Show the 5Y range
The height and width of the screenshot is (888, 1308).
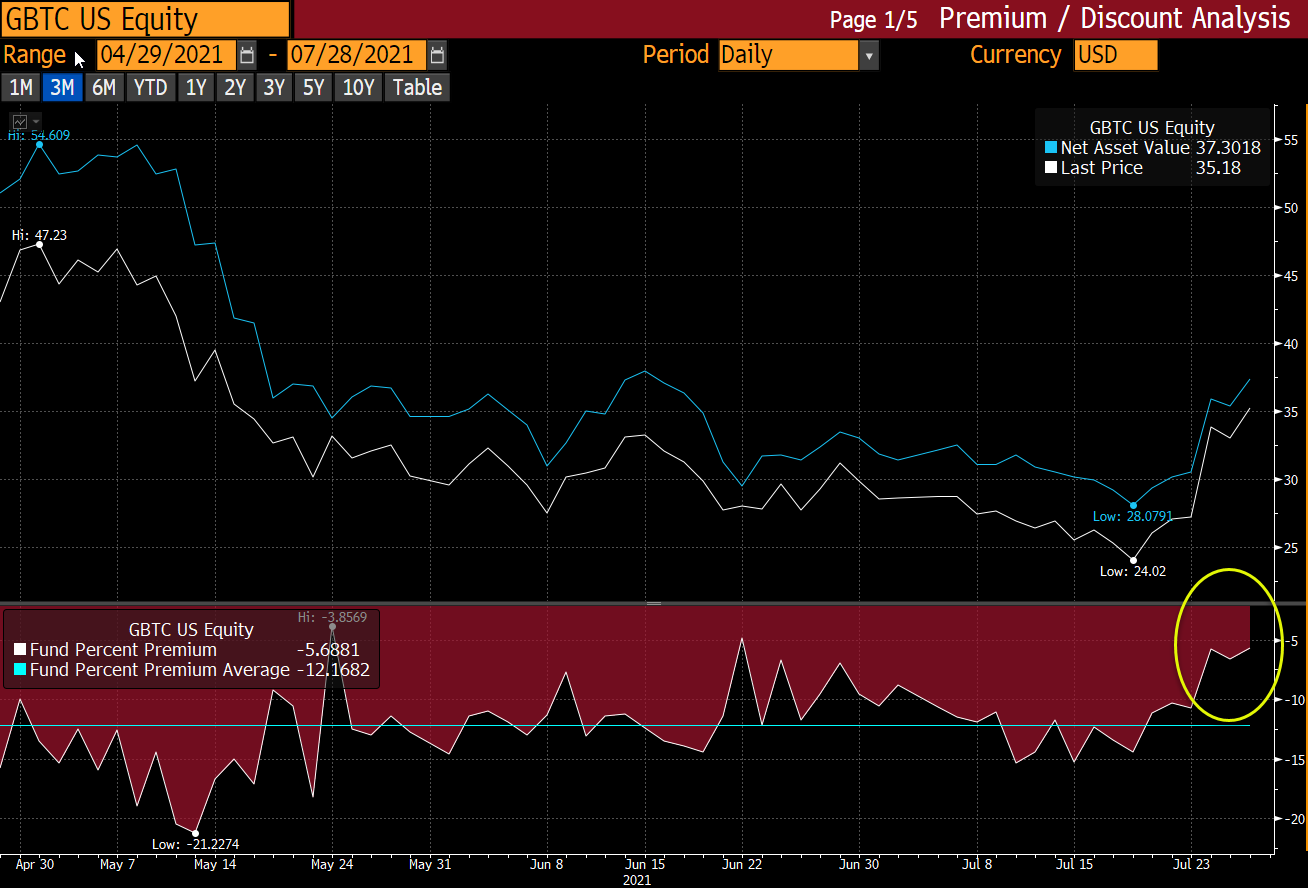coord(314,88)
